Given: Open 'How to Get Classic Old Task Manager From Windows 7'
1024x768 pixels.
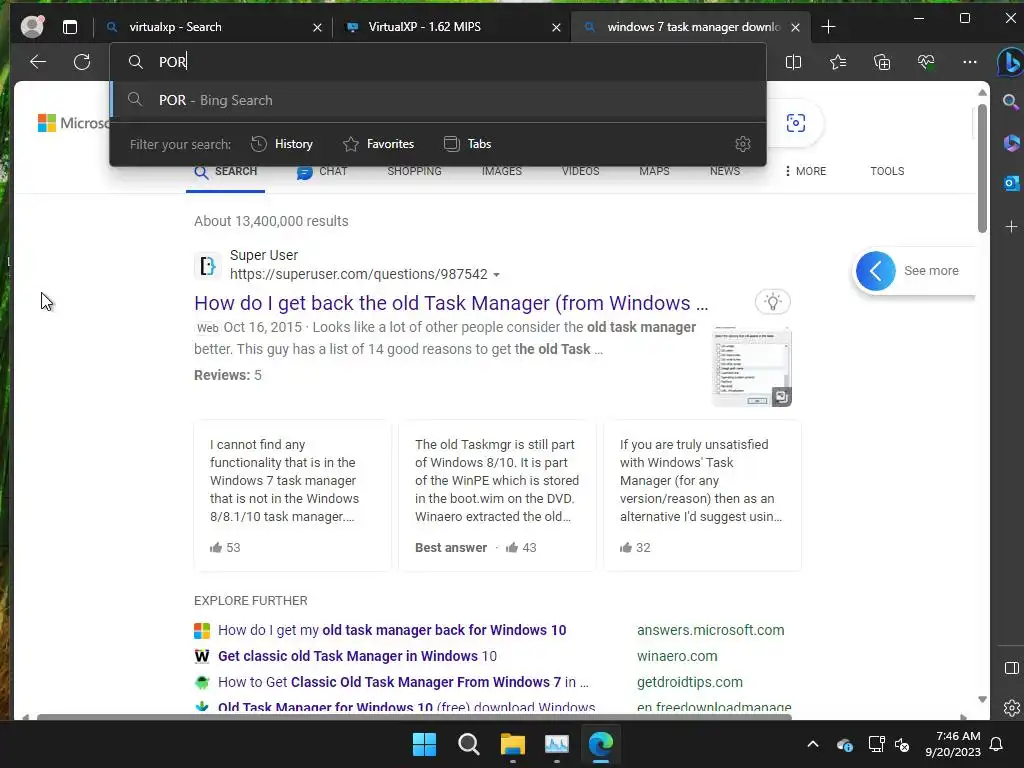Looking at the screenshot, I should coord(403,682).
